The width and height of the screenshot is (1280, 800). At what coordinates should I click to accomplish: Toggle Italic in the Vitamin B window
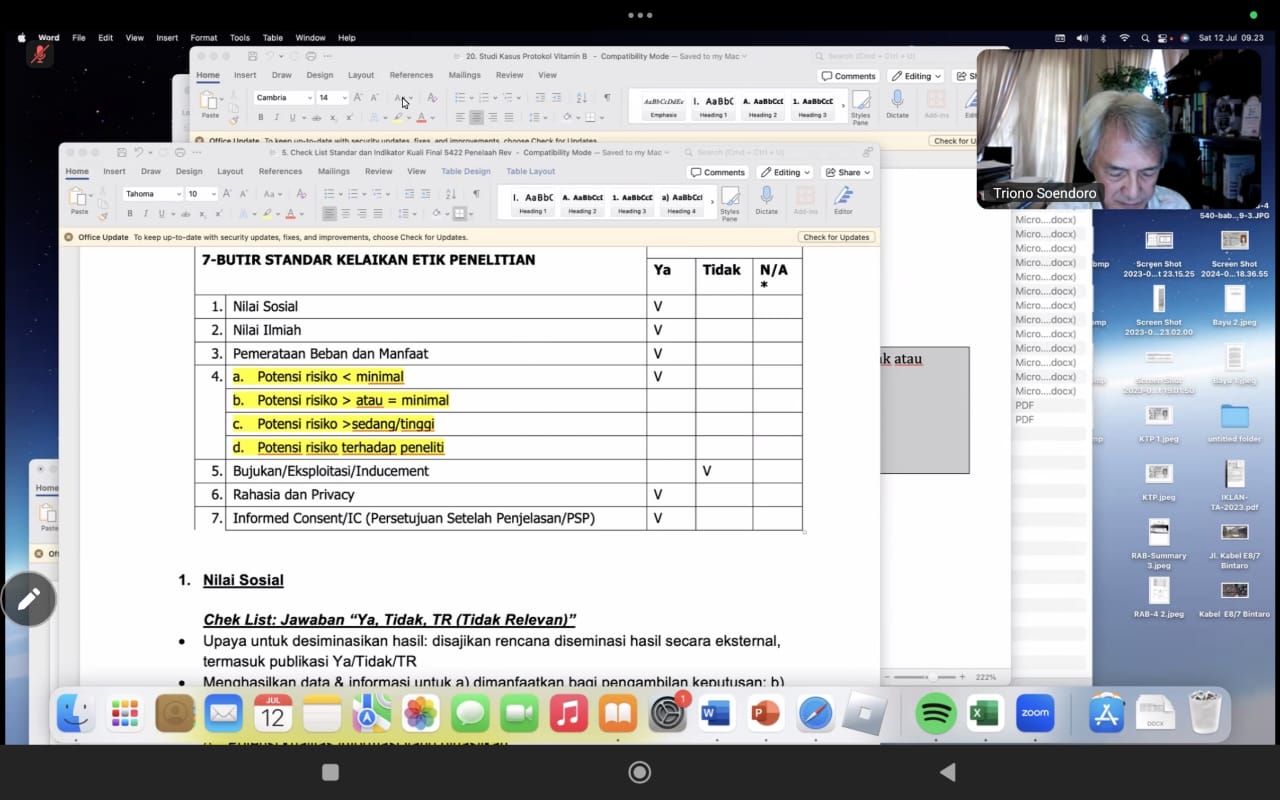pos(277,117)
